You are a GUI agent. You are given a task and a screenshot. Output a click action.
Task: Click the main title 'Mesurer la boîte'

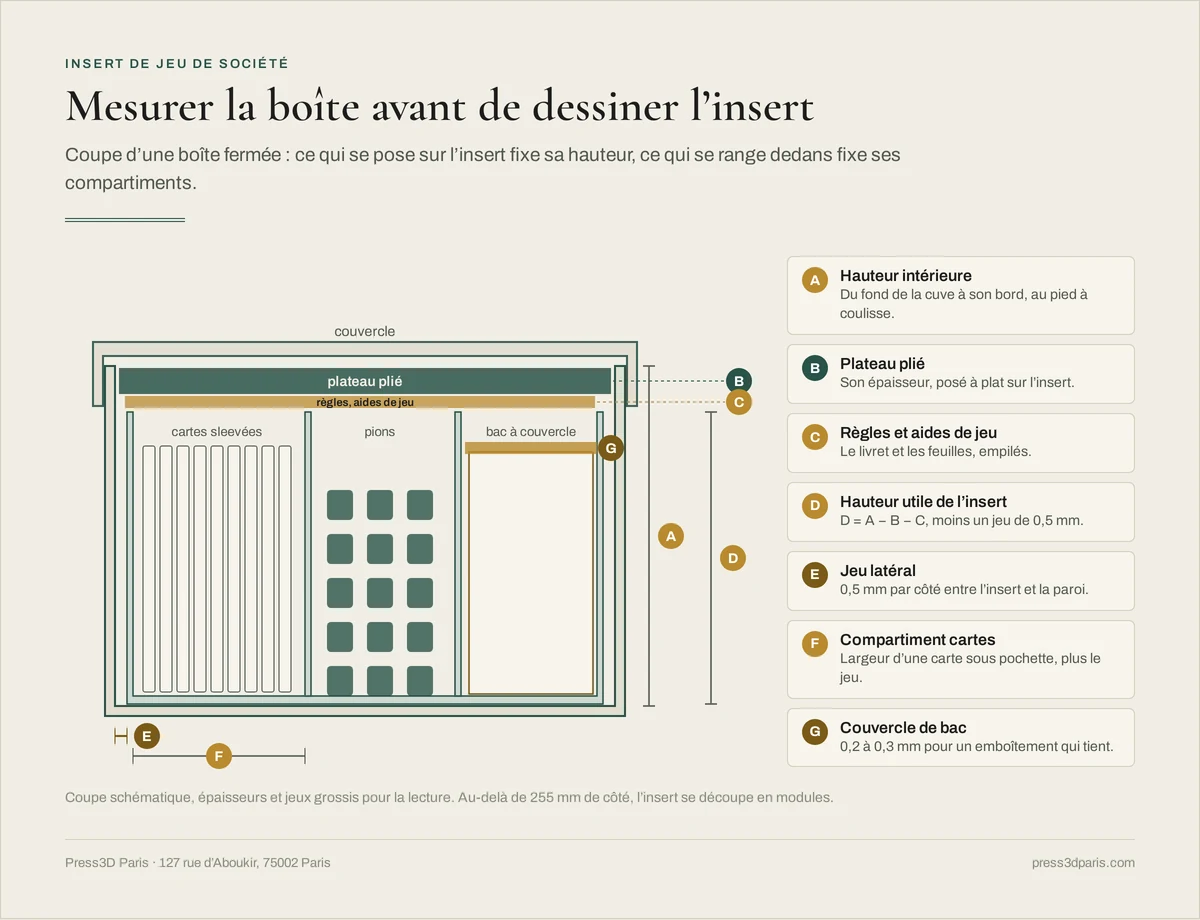440,105
